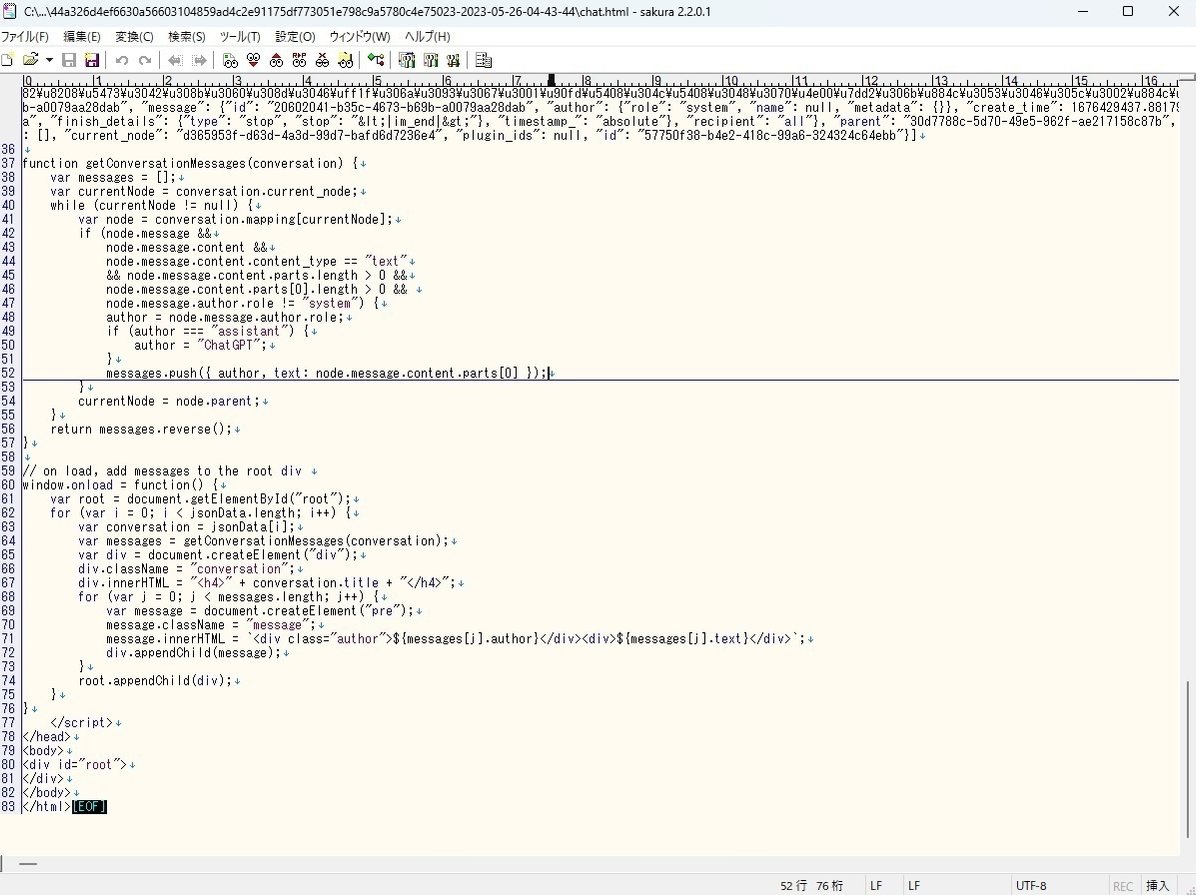Open the 検索(S) menu
1200x895 pixels.
pyautogui.click(x=186, y=36)
